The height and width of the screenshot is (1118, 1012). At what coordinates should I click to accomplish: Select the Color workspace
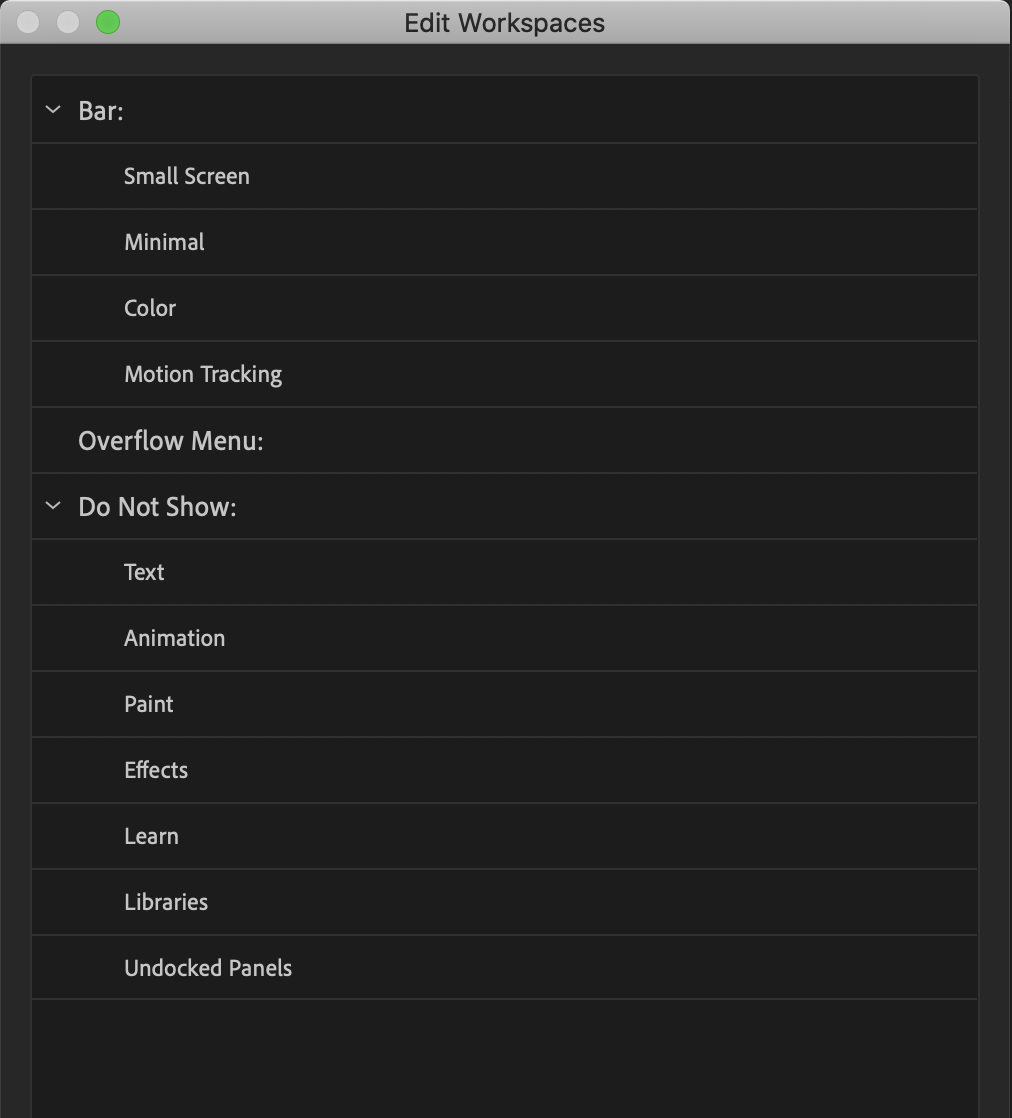pyautogui.click(x=149, y=308)
